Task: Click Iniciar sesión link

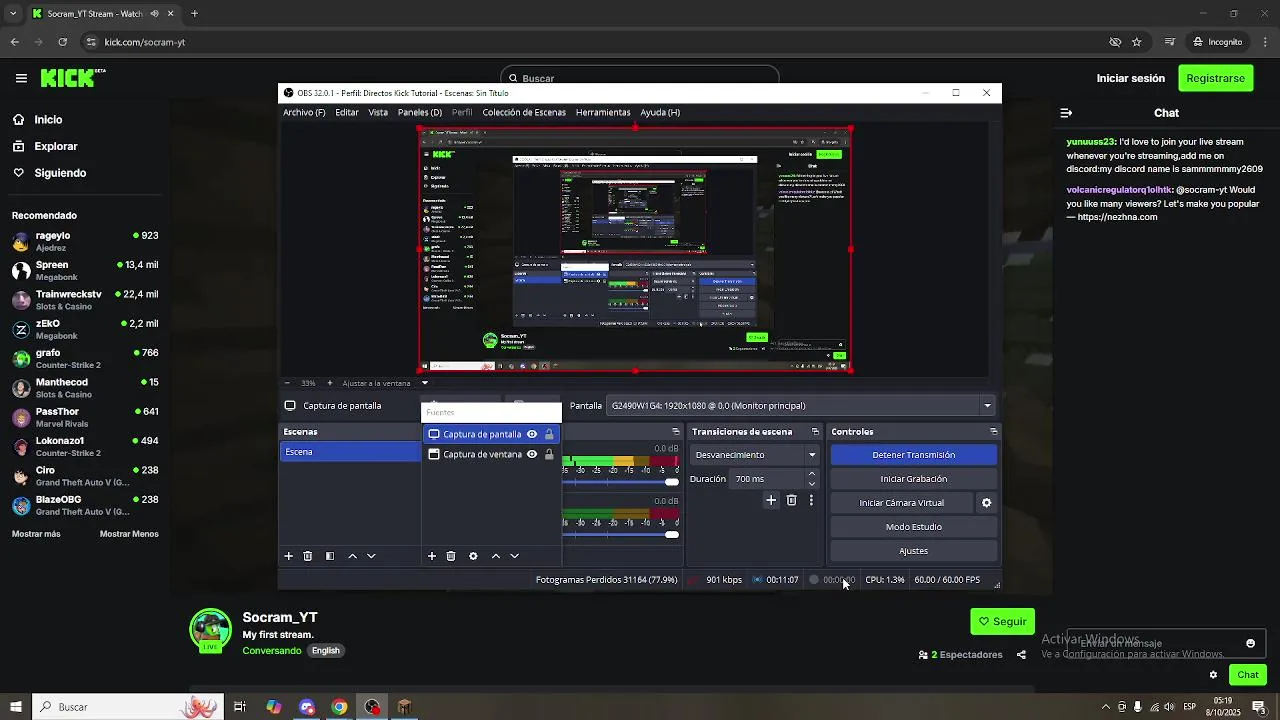Action: click(x=1131, y=78)
